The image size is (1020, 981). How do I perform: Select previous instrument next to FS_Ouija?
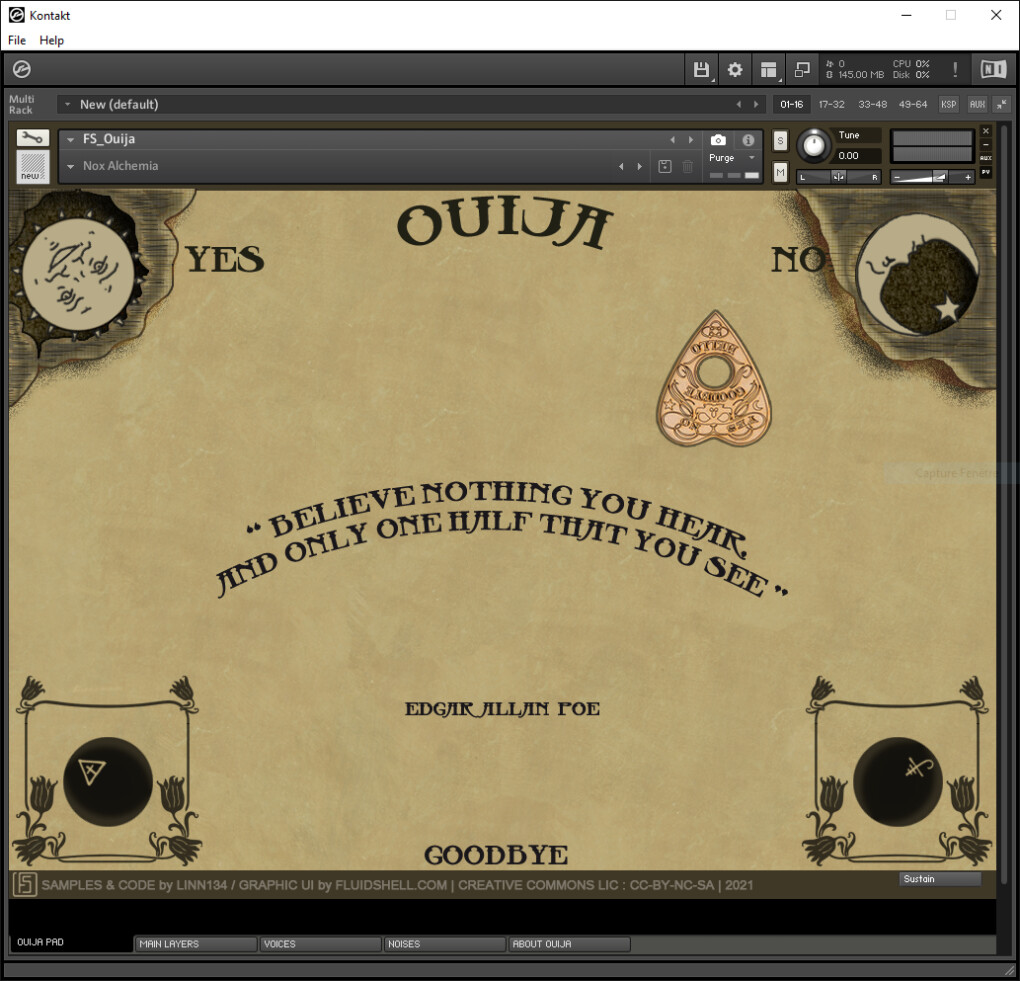[673, 140]
